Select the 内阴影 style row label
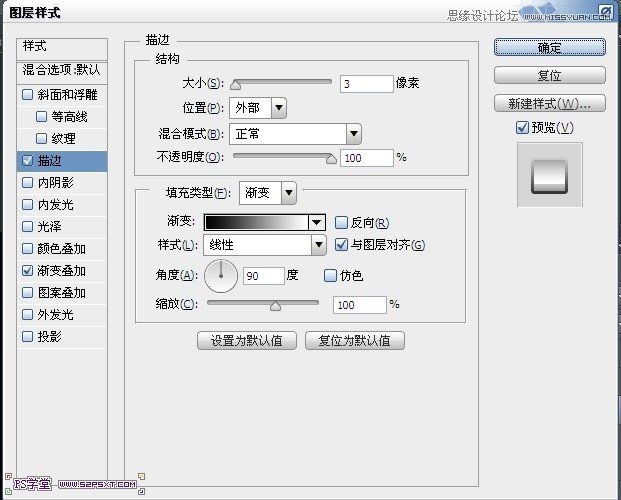The image size is (621, 500). (55, 182)
